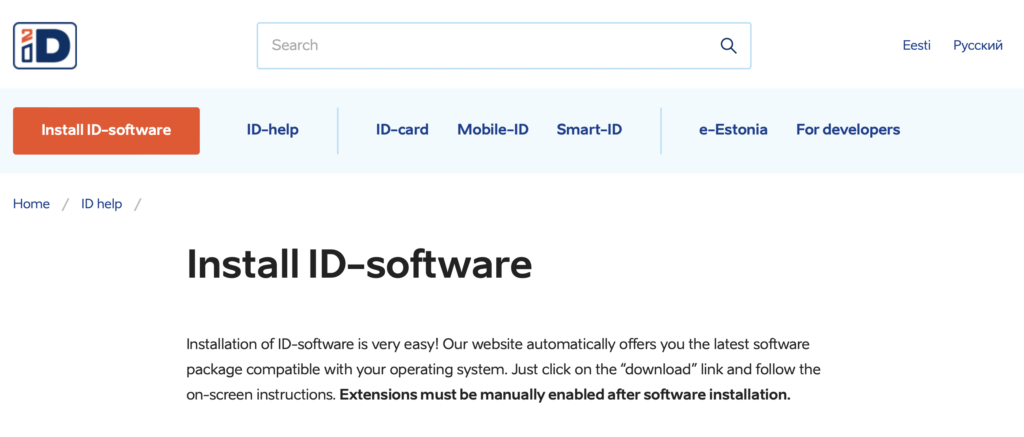Open the For developers menu item
The width and height of the screenshot is (1024, 437).
(x=848, y=130)
